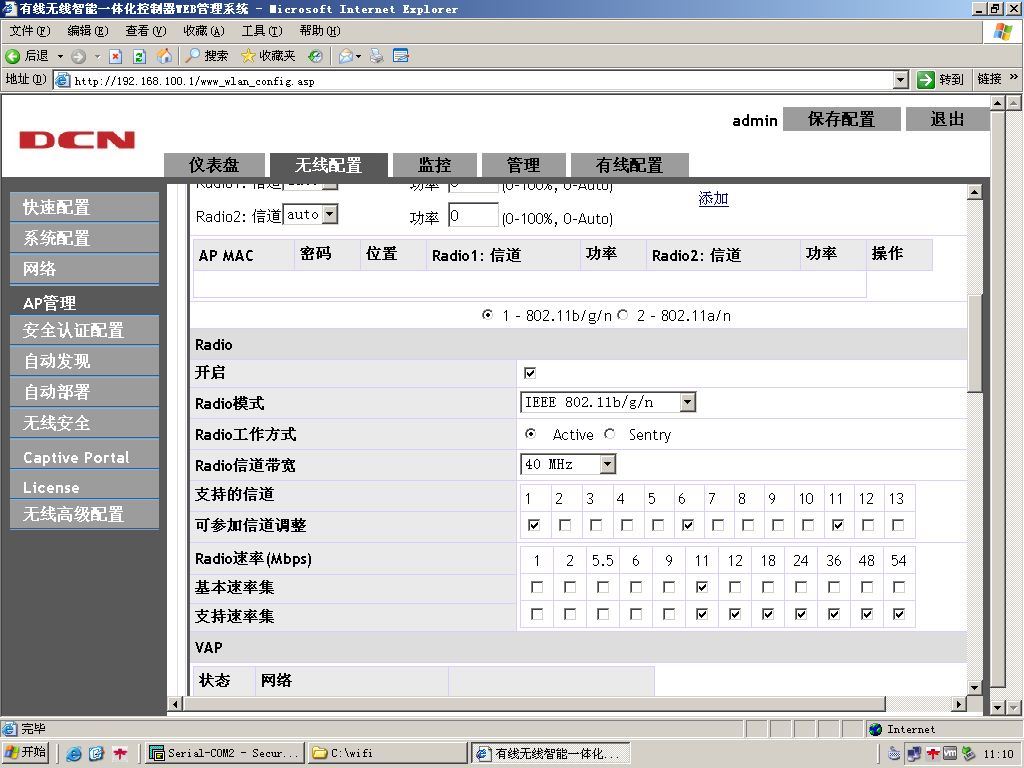Open the Mail icon dropdown arrow

click(x=359, y=57)
